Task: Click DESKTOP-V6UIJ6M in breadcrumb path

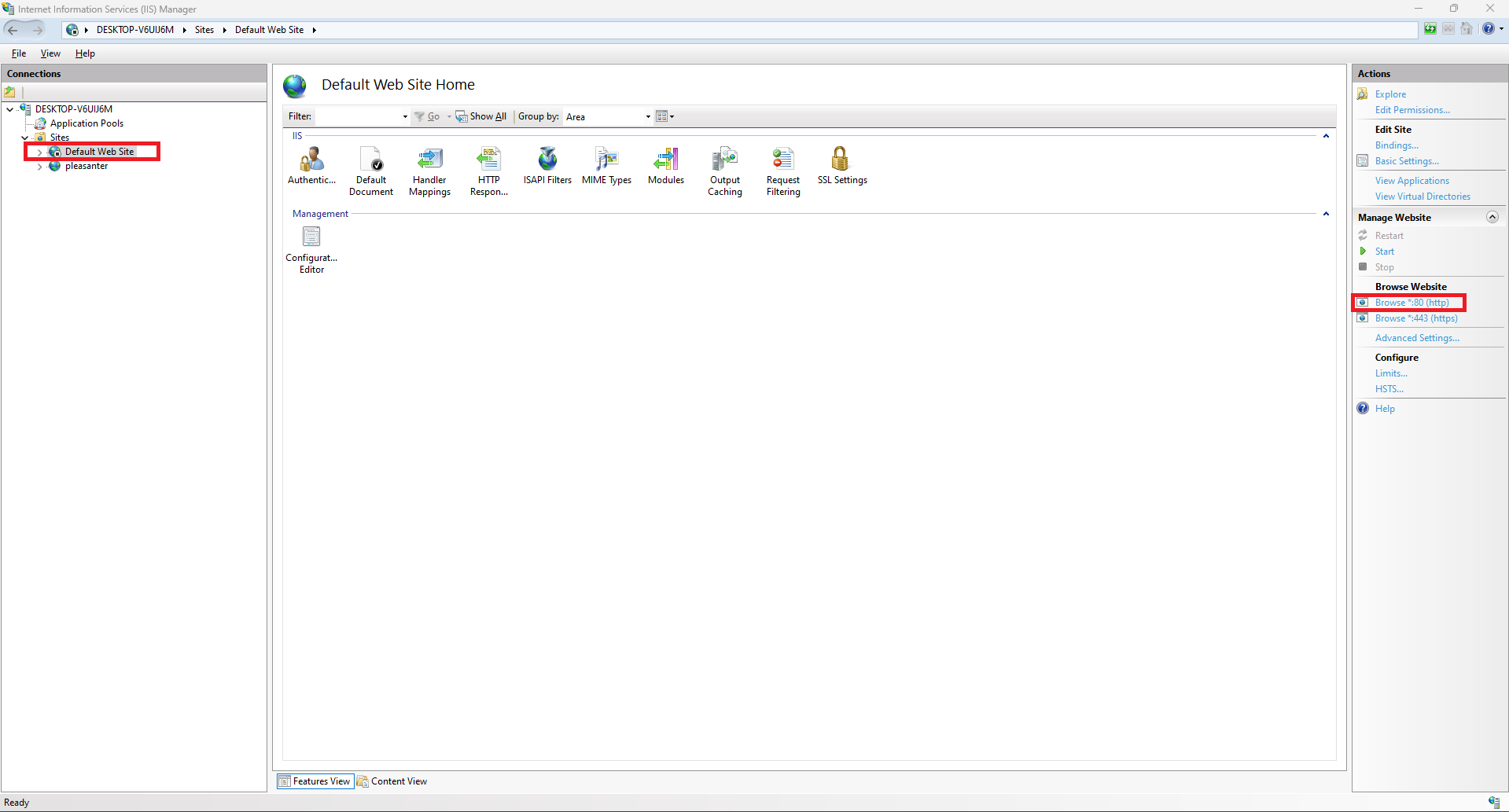Action: [x=134, y=30]
